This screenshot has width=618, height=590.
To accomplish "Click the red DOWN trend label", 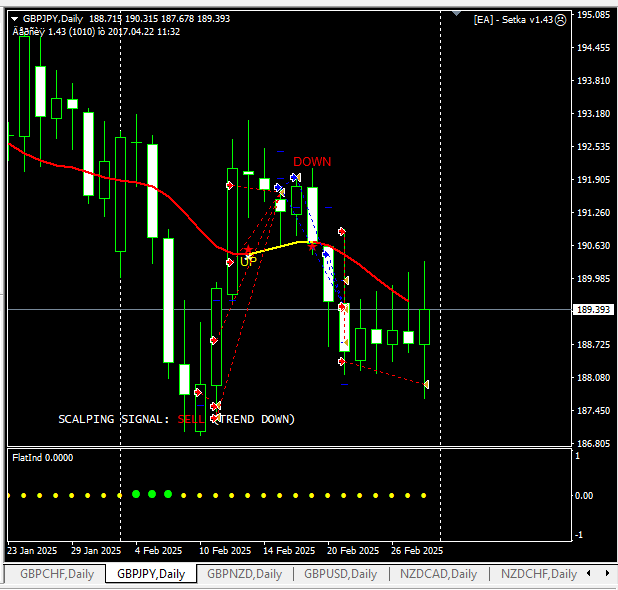I will tap(312, 162).
